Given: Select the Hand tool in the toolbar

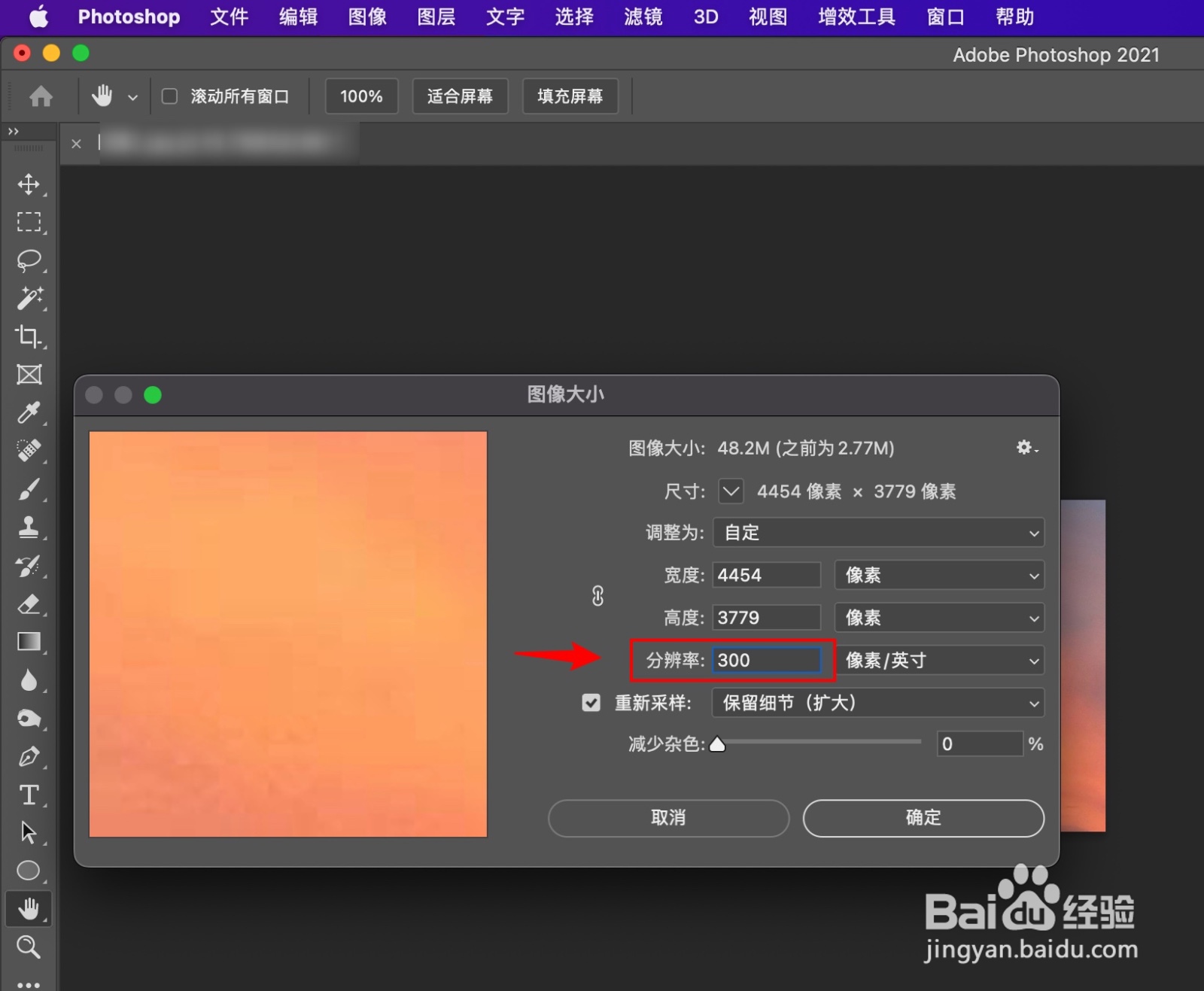Looking at the screenshot, I should pyautogui.click(x=29, y=909).
